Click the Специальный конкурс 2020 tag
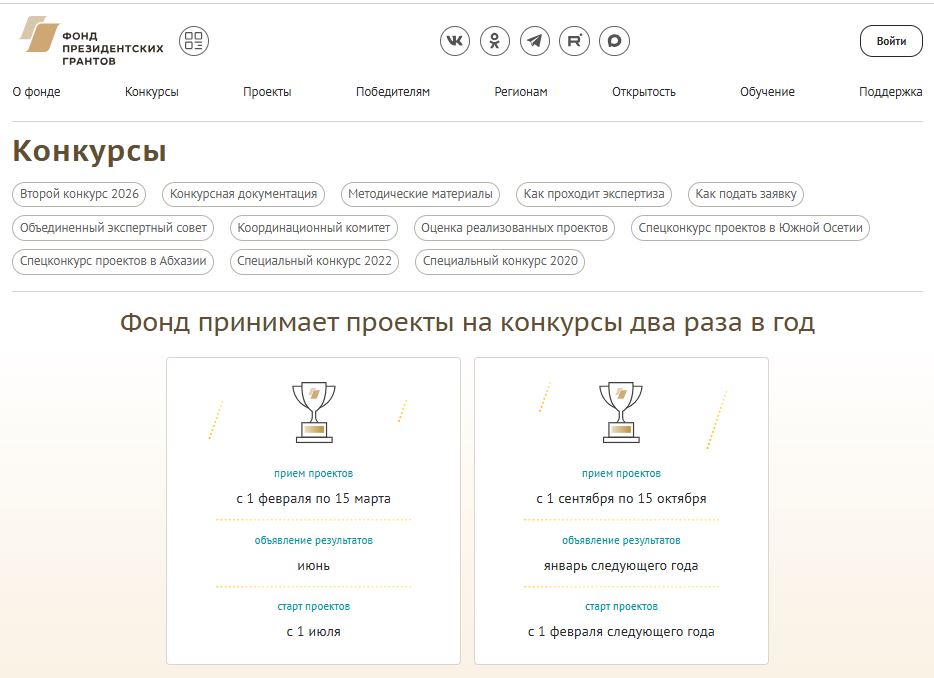 point(500,262)
